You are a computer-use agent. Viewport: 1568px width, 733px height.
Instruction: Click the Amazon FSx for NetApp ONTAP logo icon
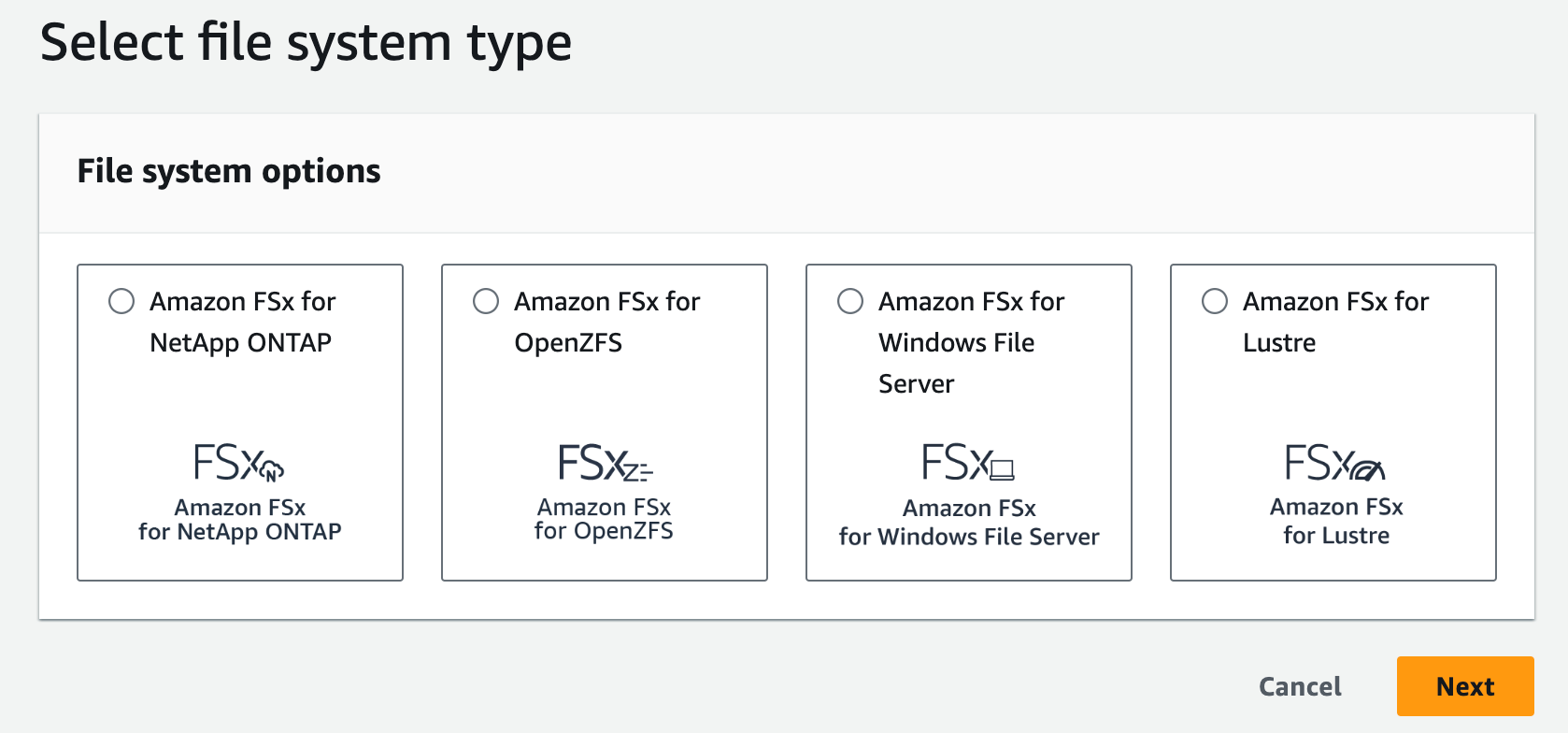coord(239,465)
